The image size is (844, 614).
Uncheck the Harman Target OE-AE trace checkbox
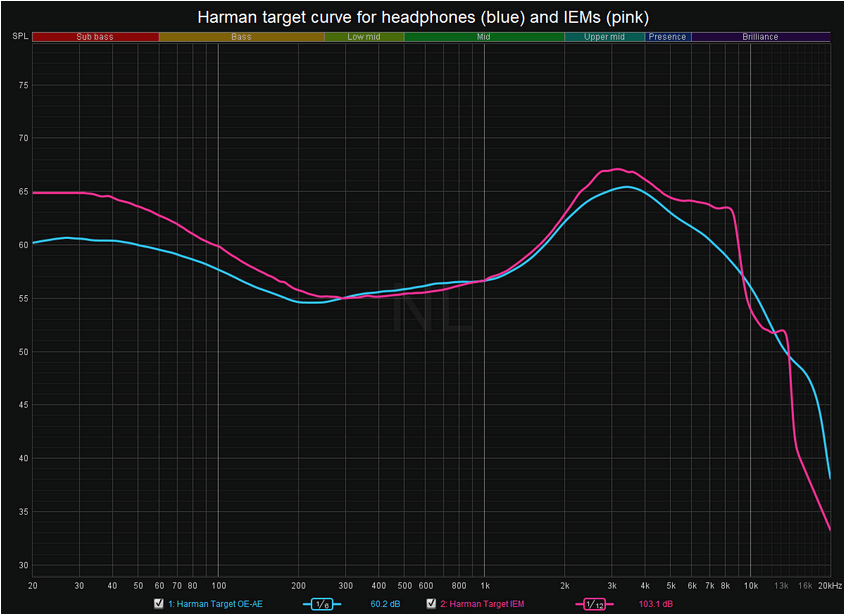pyautogui.click(x=159, y=604)
